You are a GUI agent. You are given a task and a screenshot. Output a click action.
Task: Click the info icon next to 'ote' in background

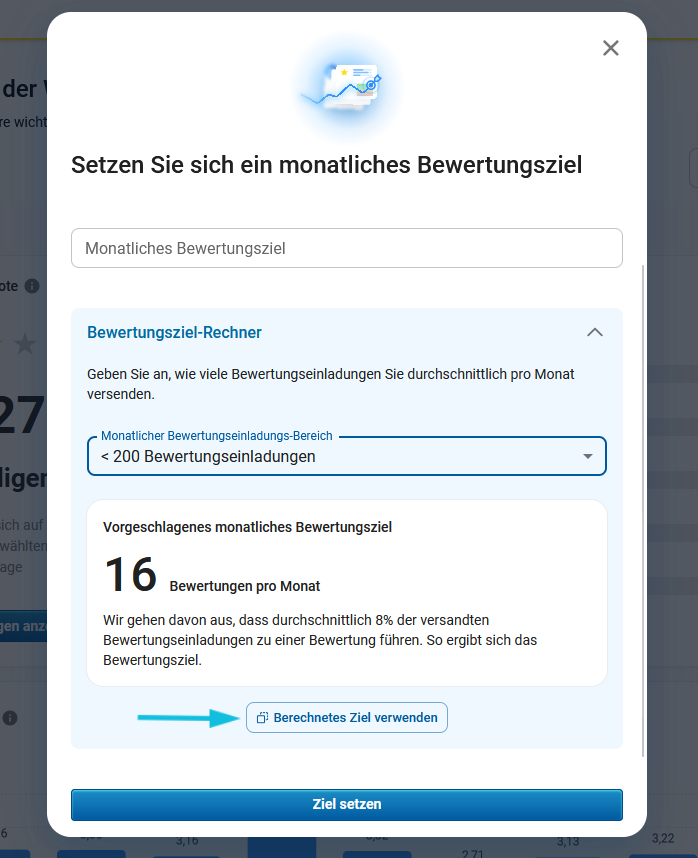tap(32, 286)
